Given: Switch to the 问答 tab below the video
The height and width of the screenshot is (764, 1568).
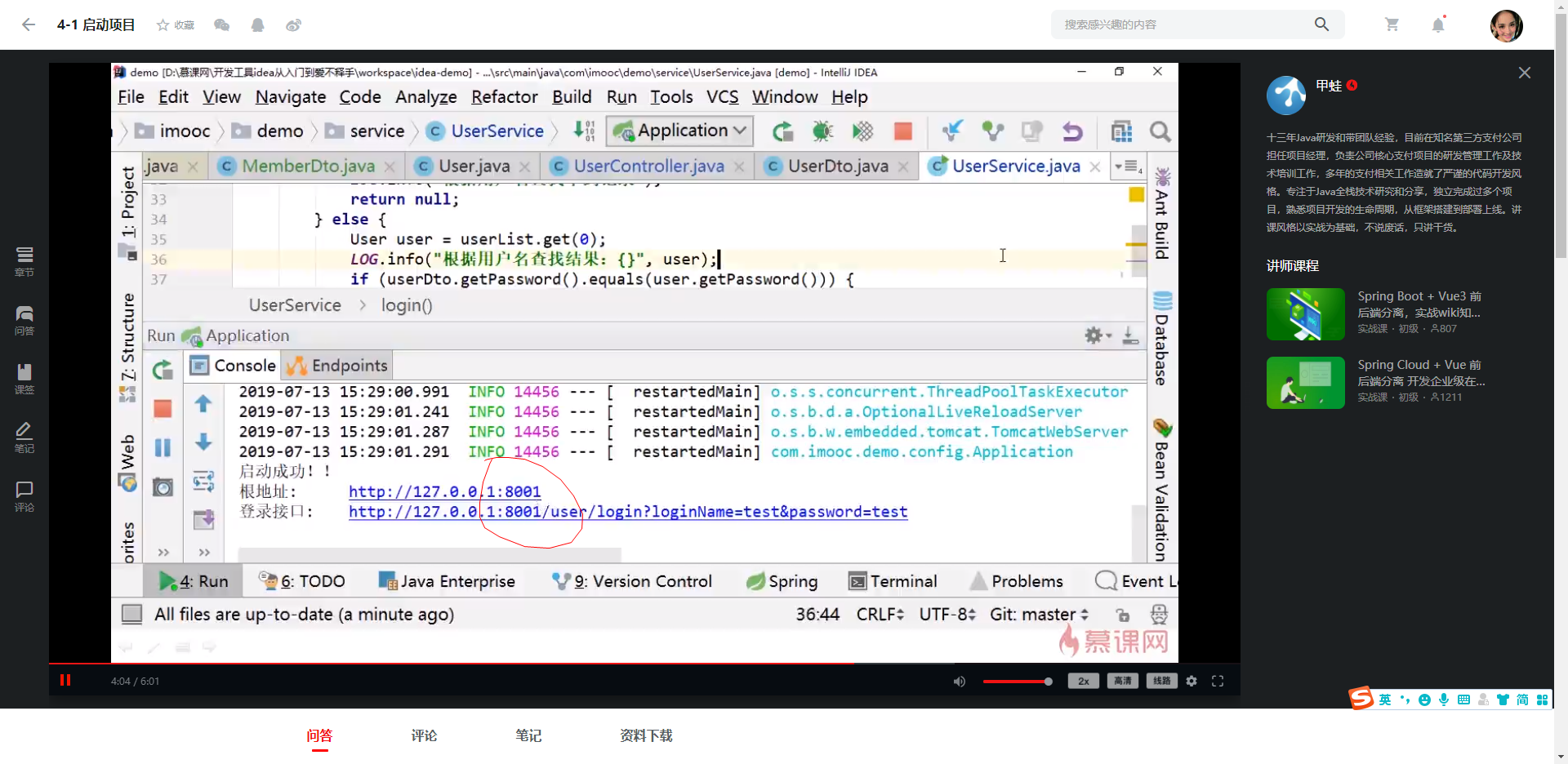Looking at the screenshot, I should click(x=319, y=735).
